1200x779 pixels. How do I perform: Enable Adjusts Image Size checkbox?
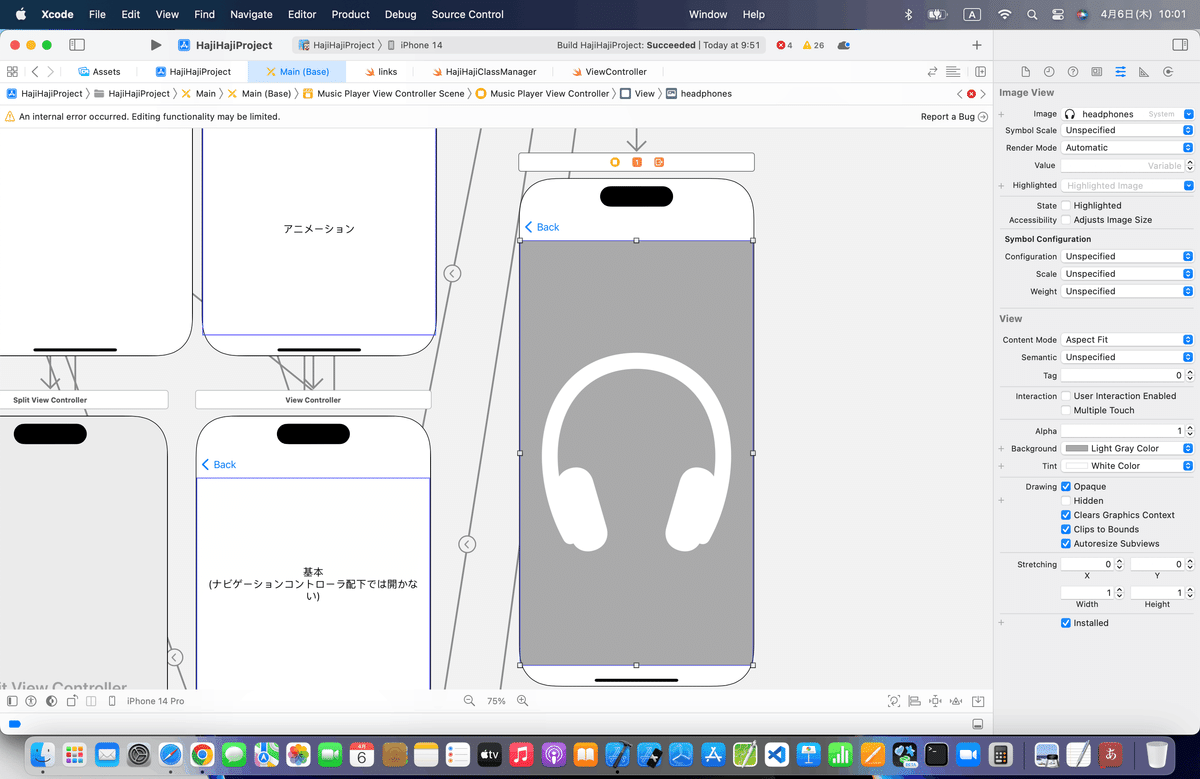click(1066, 220)
